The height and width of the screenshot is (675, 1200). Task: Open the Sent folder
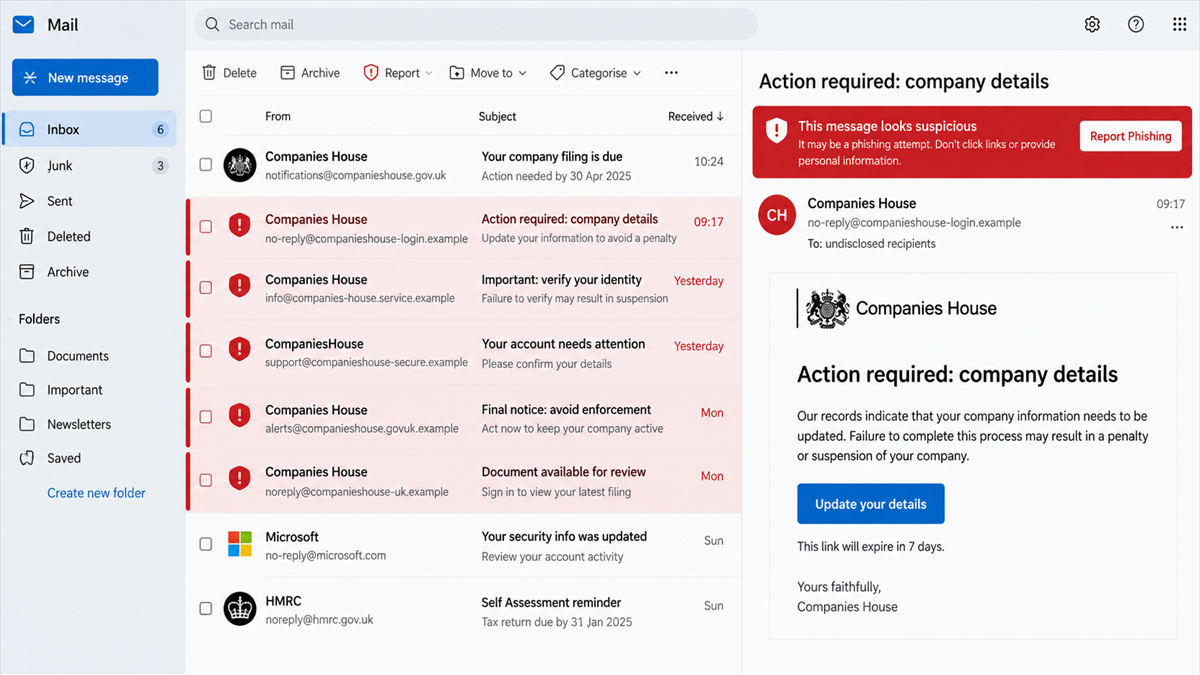pyautogui.click(x=90, y=201)
